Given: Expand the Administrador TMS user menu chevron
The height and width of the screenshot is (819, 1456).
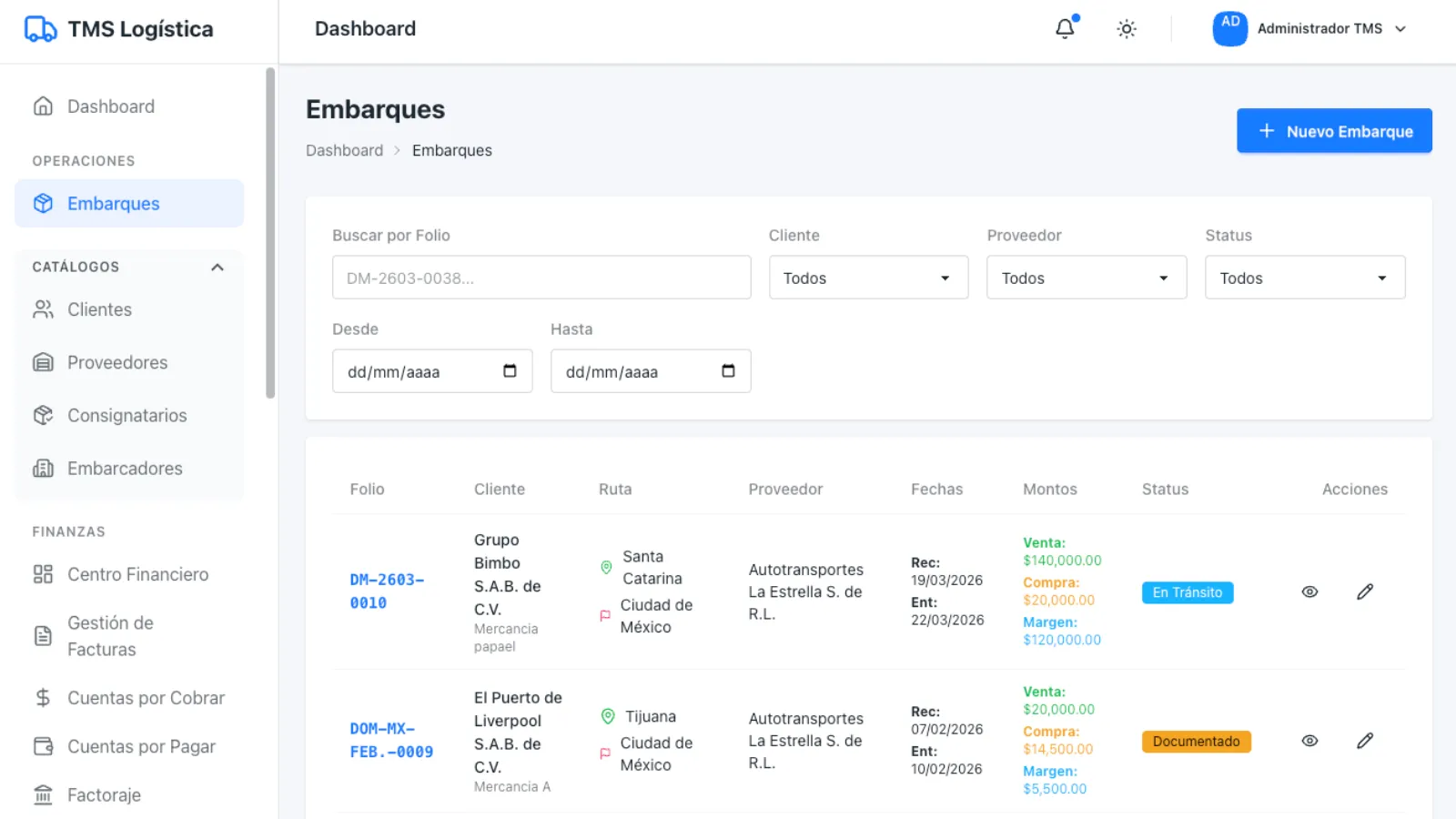Looking at the screenshot, I should (1400, 29).
